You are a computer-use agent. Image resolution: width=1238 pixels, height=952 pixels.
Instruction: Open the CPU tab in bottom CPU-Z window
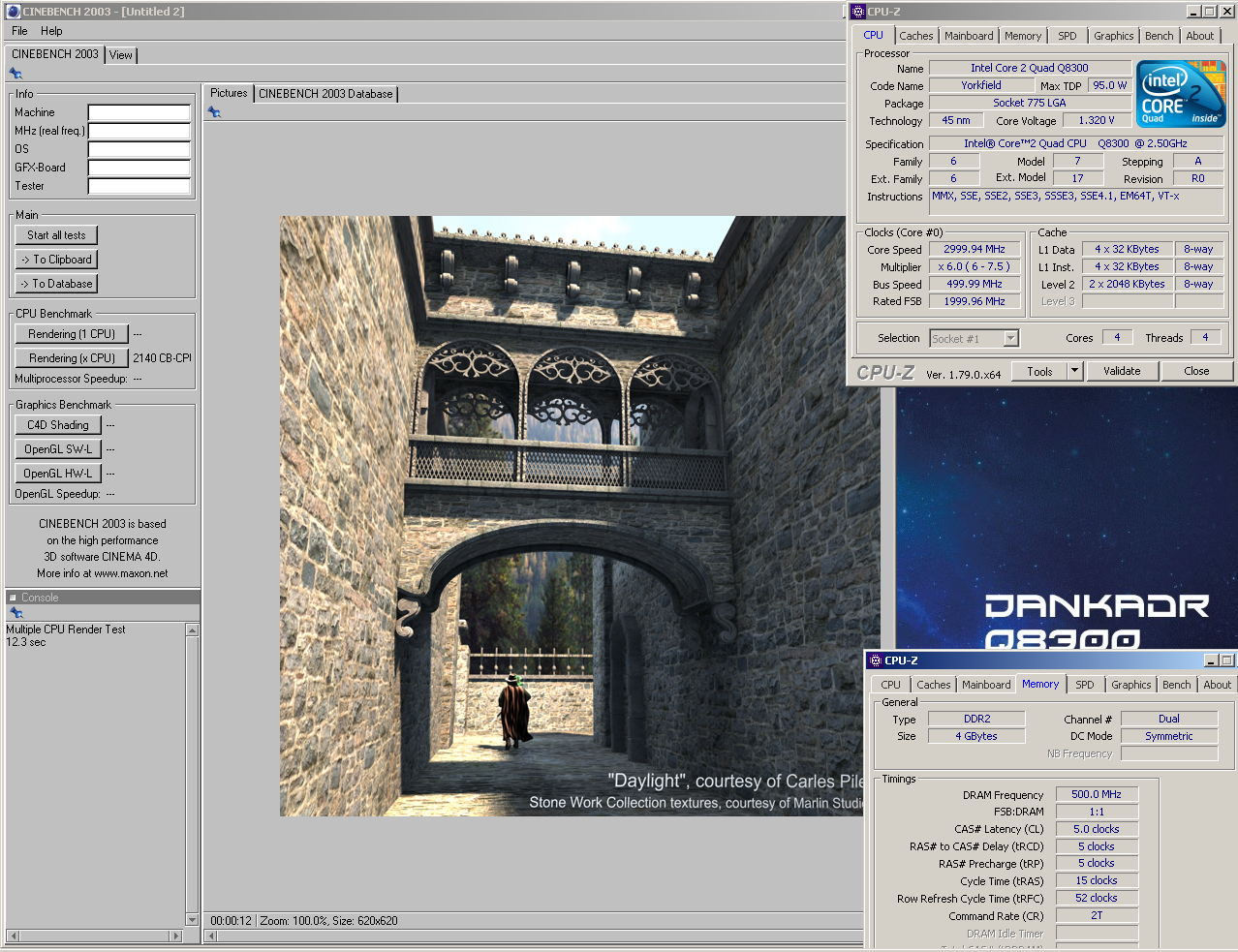890,685
